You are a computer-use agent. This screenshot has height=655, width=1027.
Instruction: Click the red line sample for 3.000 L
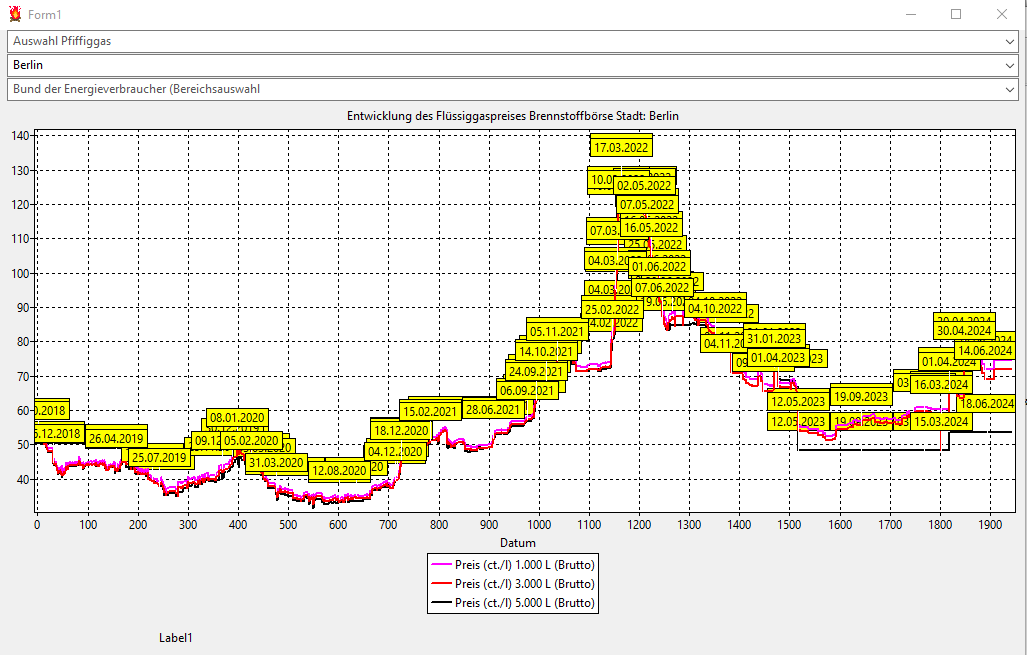click(441, 584)
